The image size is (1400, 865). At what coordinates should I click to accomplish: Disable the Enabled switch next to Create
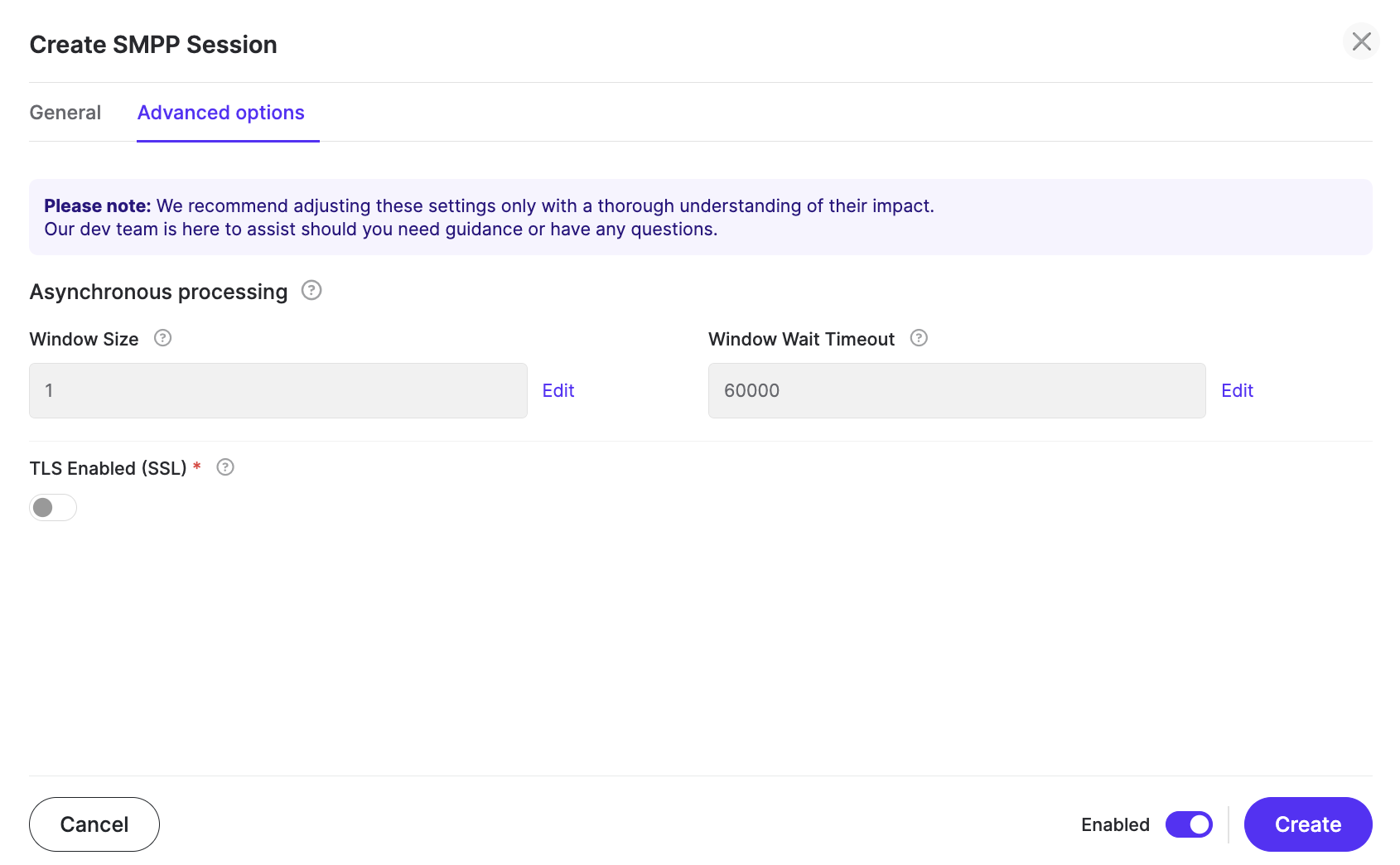coord(1189,824)
